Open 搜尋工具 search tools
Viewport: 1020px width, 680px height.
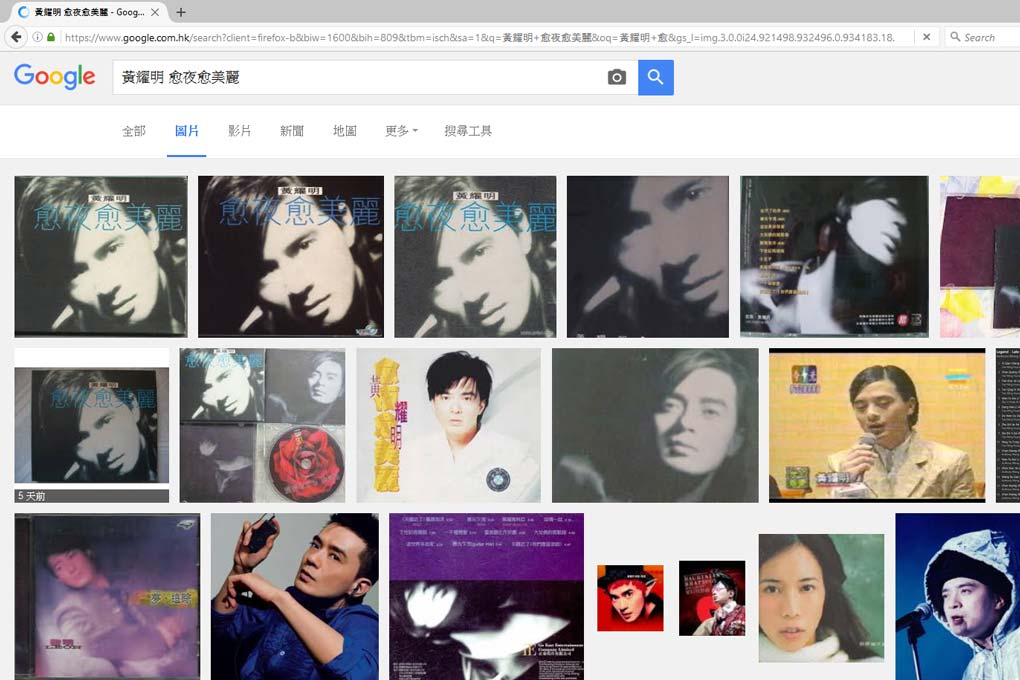tap(468, 131)
